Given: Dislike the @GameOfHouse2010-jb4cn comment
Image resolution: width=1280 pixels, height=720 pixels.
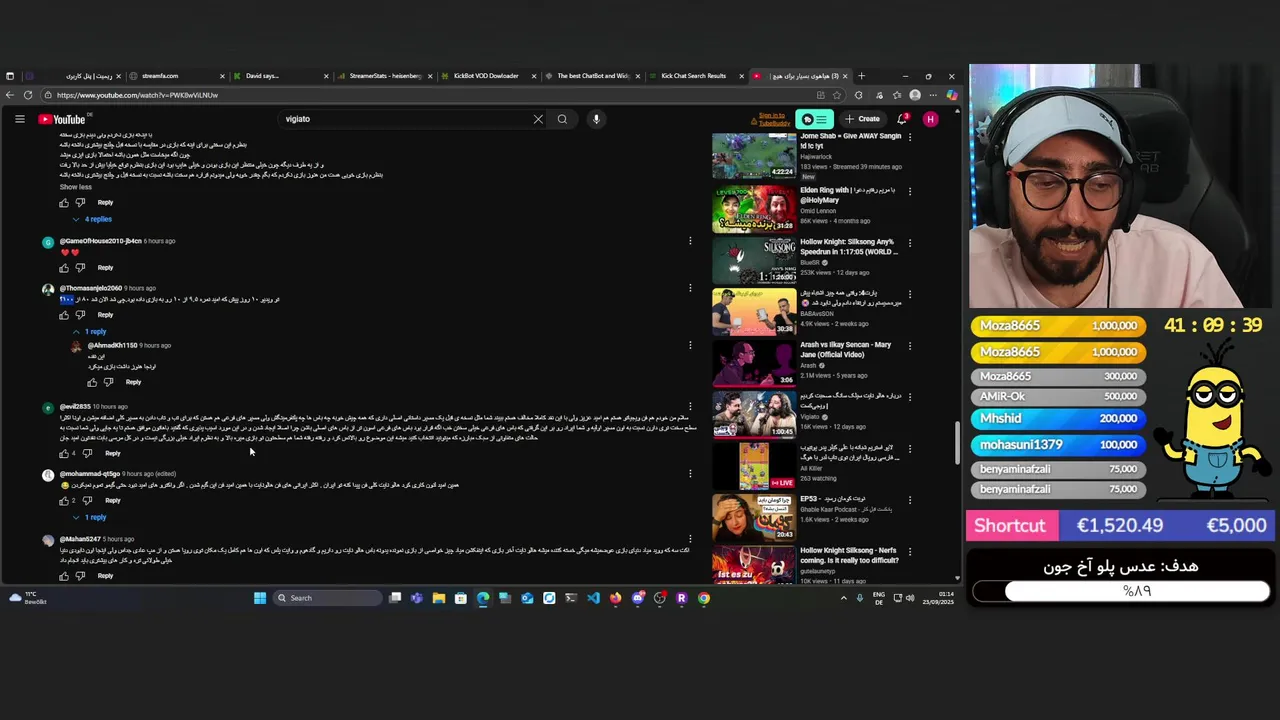Looking at the screenshot, I should point(81,268).
